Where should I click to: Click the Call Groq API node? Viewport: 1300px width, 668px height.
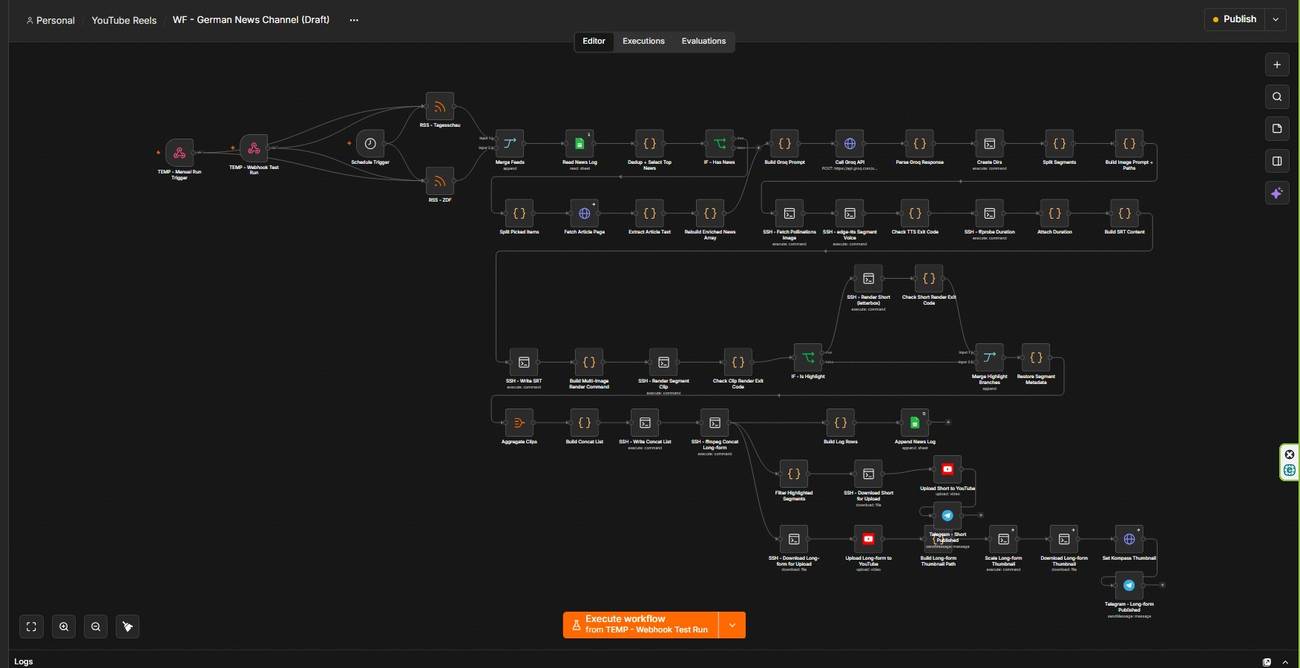[849, 143]
